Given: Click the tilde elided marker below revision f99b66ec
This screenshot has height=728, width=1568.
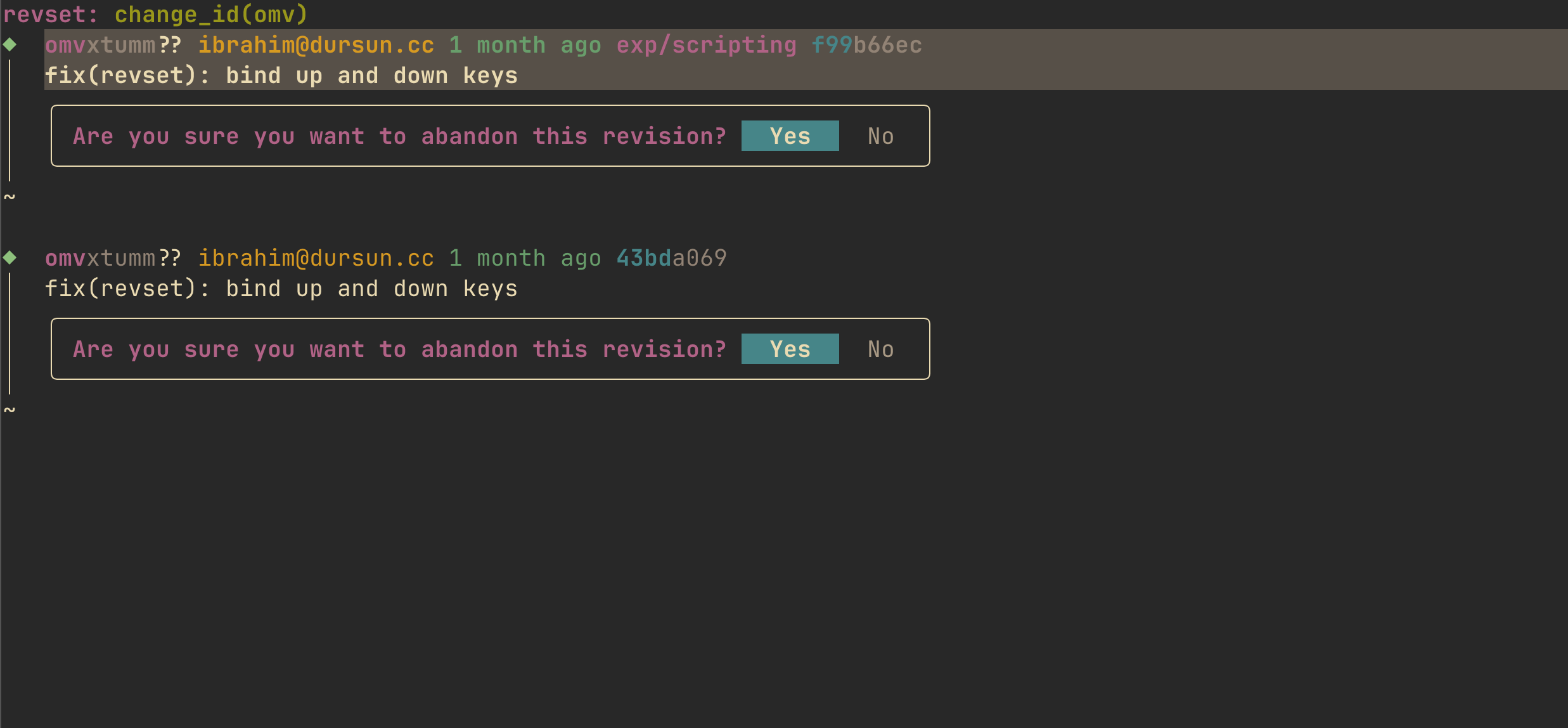Looking at the screenshot, I should 10,197.
